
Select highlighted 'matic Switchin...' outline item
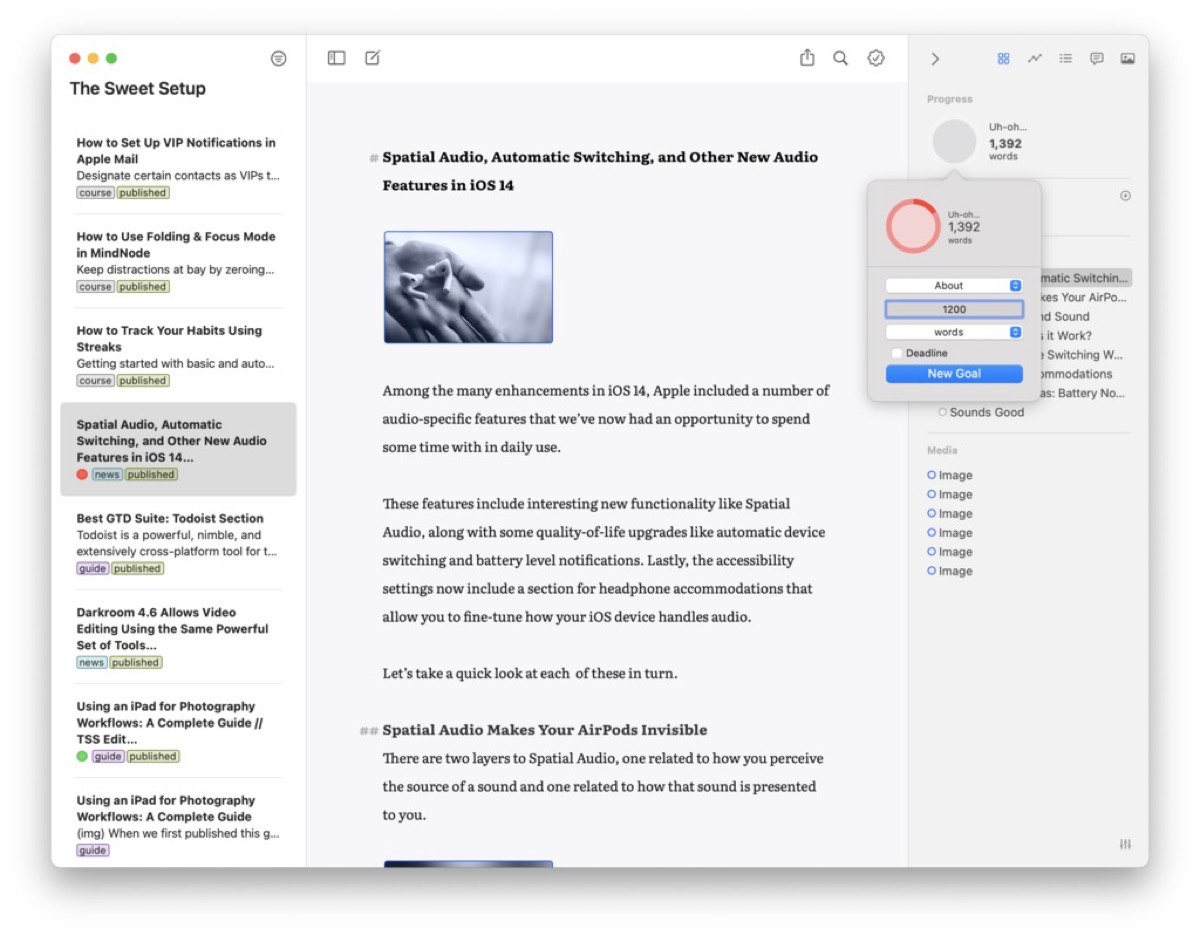(1085, 279)
